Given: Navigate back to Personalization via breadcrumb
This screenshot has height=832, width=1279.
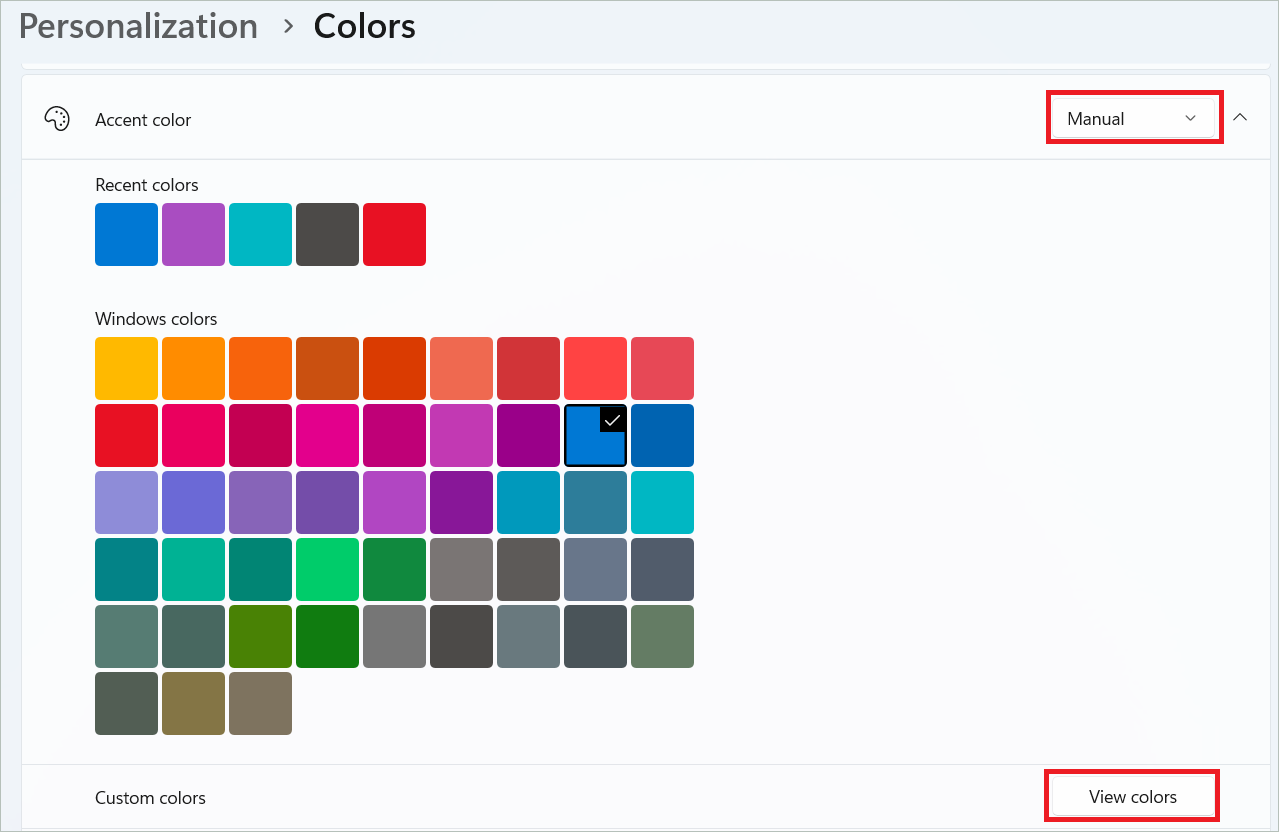Looking at the screenshot, I should pos(138,25).
